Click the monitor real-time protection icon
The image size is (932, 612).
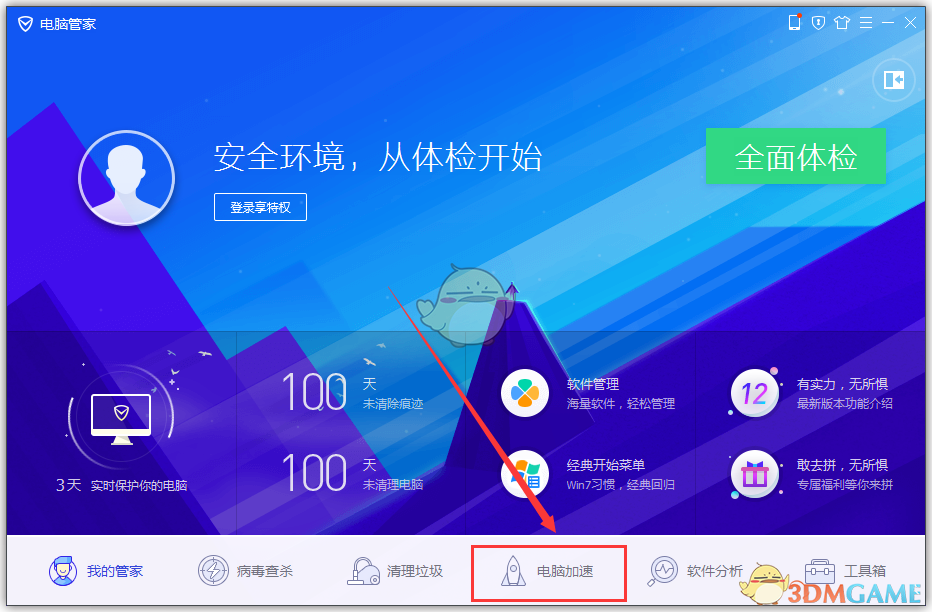(121, 419)
